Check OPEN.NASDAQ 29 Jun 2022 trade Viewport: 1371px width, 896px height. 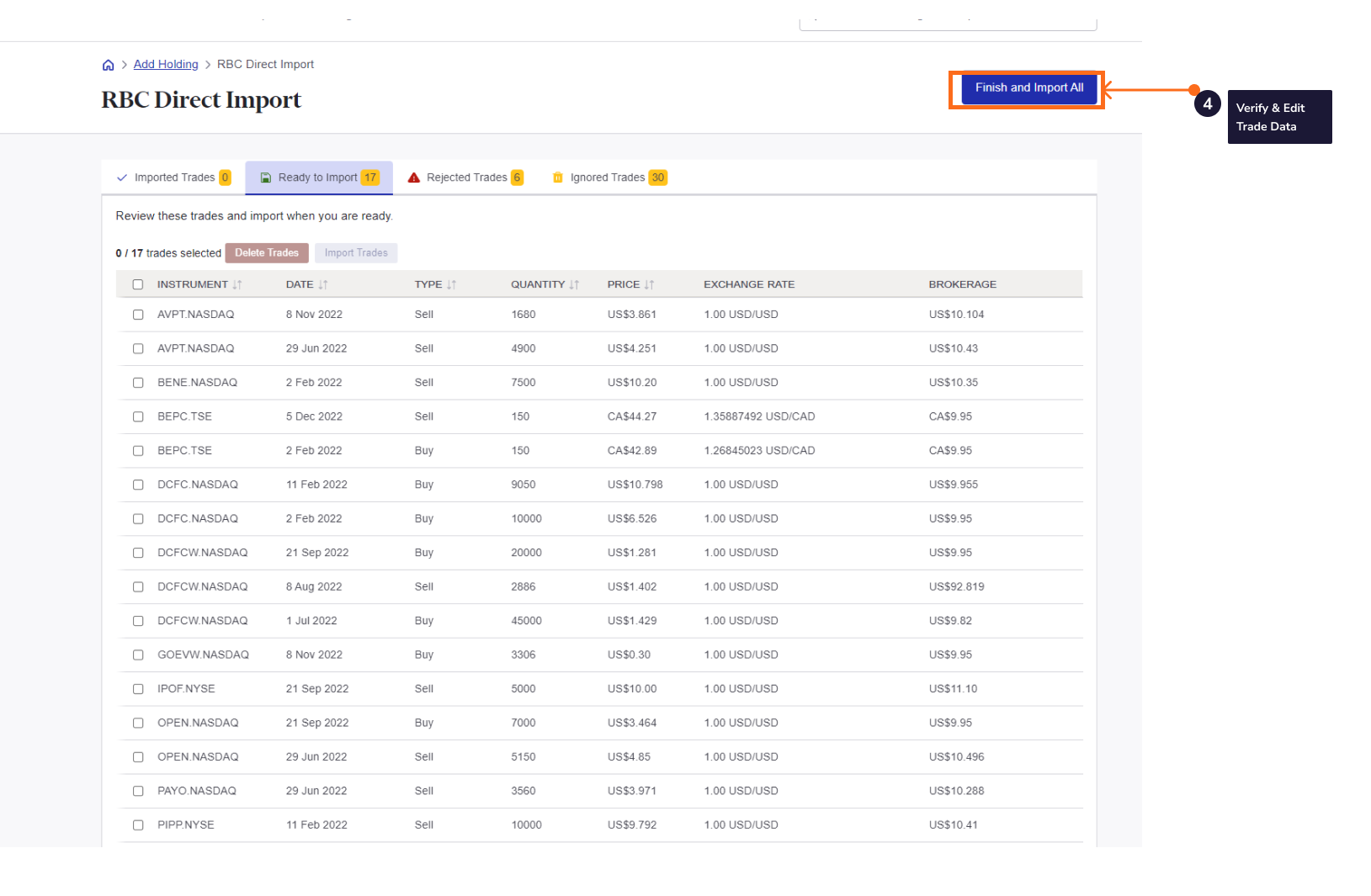[138, 757]
